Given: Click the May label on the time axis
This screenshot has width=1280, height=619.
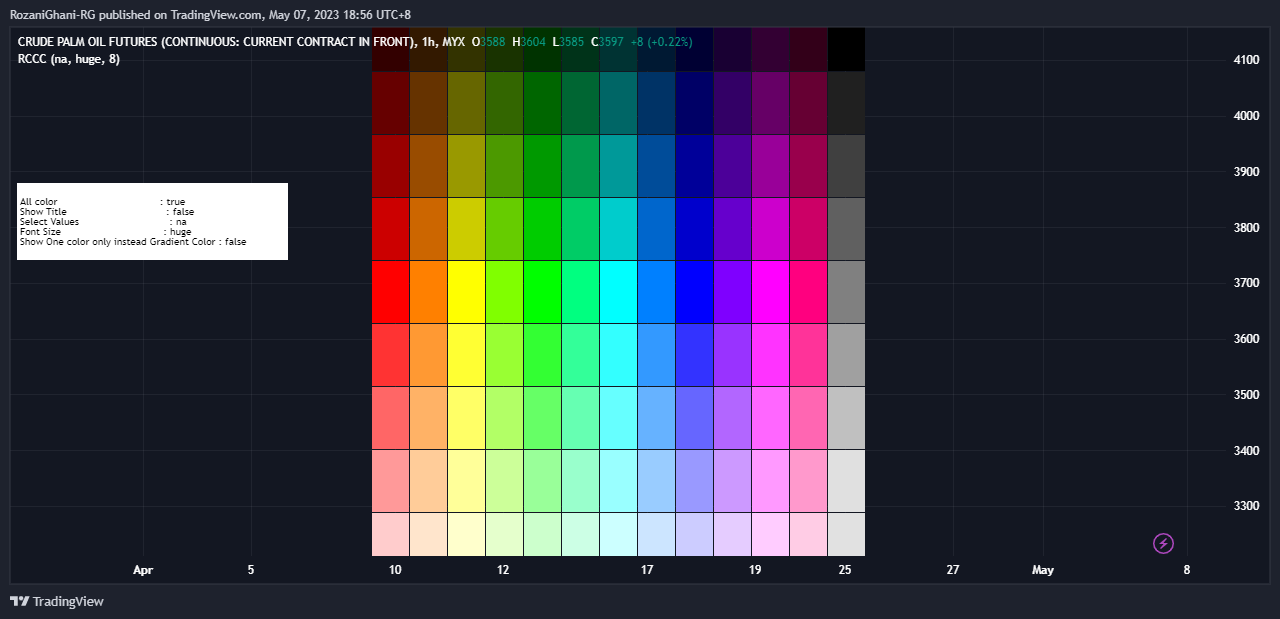Looking at the screenshot, I should tap(1043, 570).
